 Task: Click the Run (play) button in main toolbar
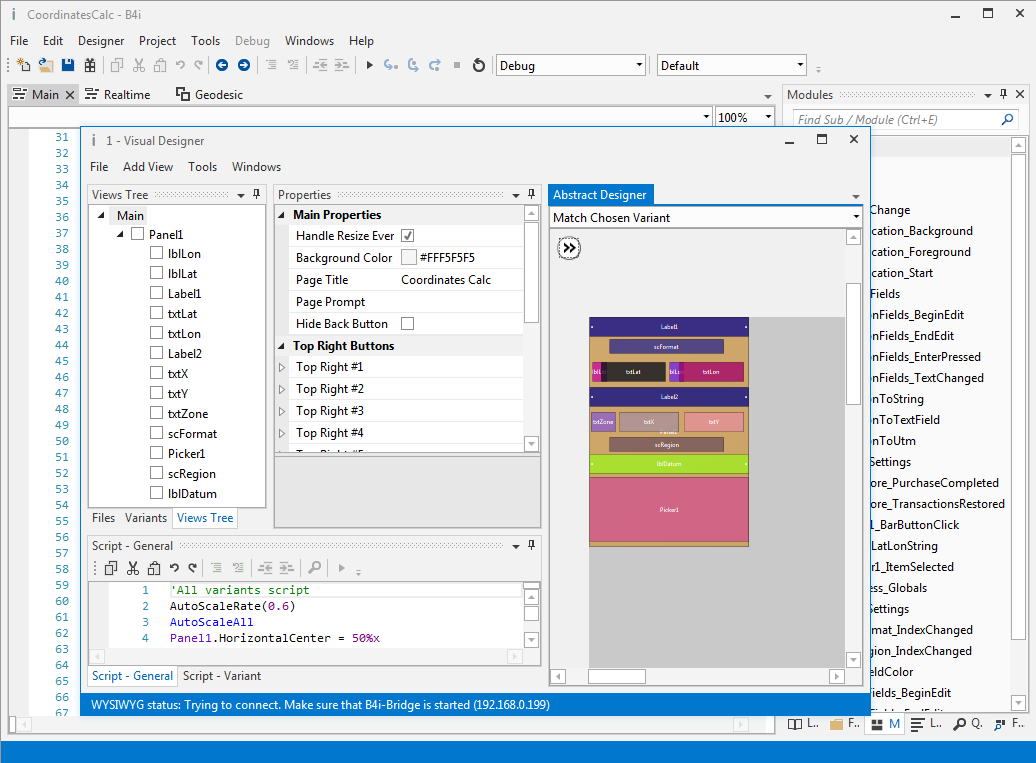coord(369,65)
